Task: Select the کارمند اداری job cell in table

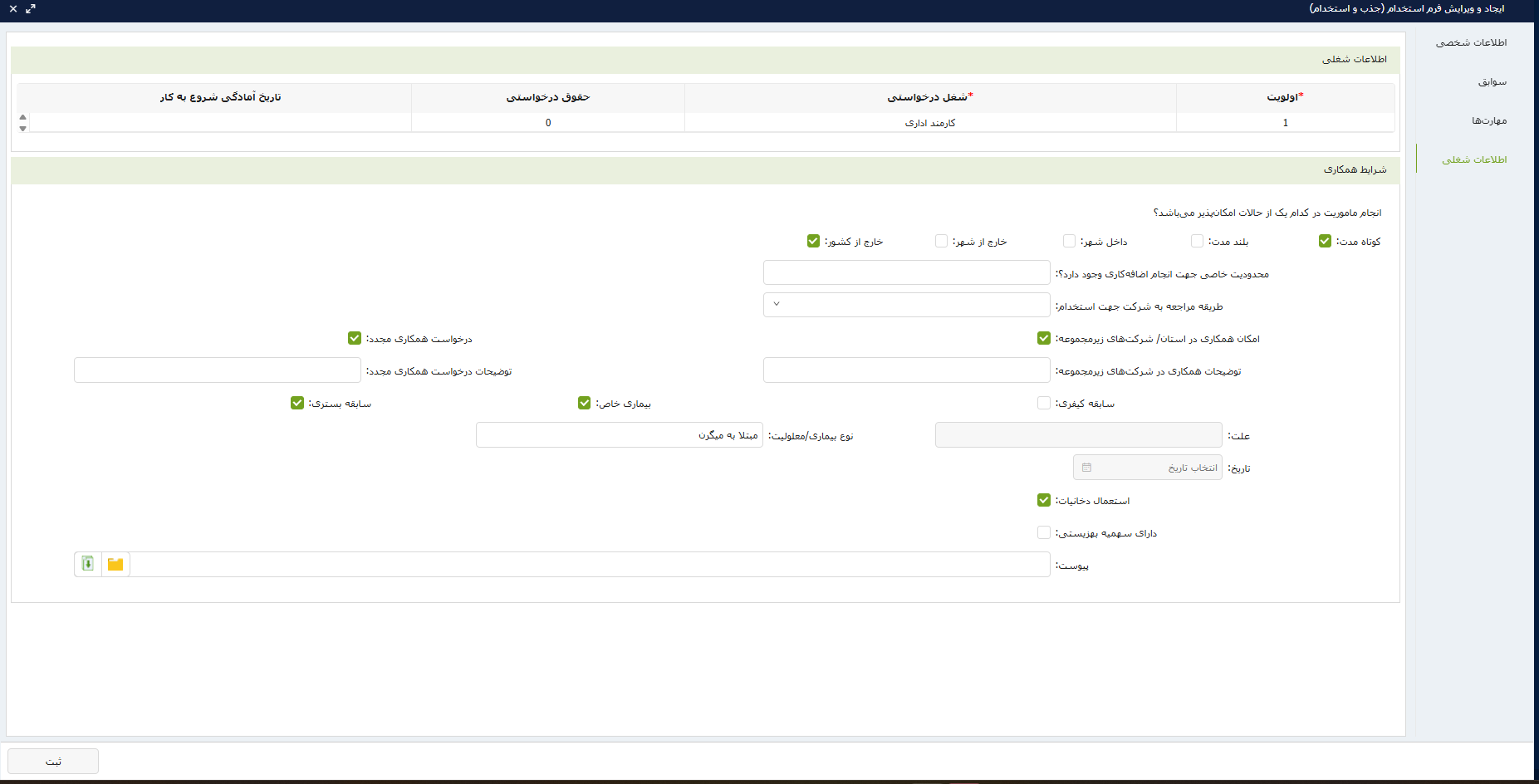Action: [930, 123]
